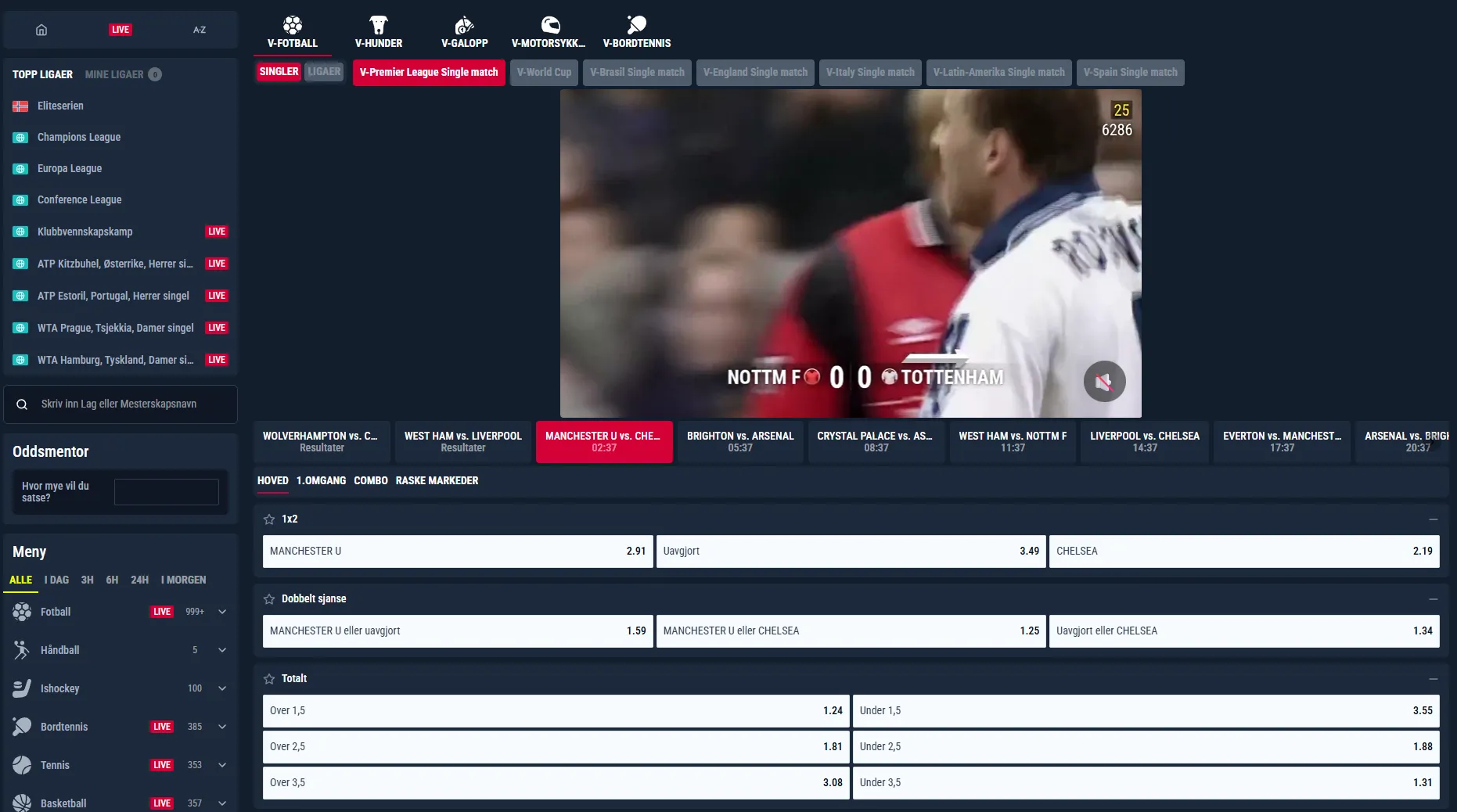The height and width of the screenshot is (812, 1457).
Task: Filter menu by ALLE
Action: (x=20, y=580)
